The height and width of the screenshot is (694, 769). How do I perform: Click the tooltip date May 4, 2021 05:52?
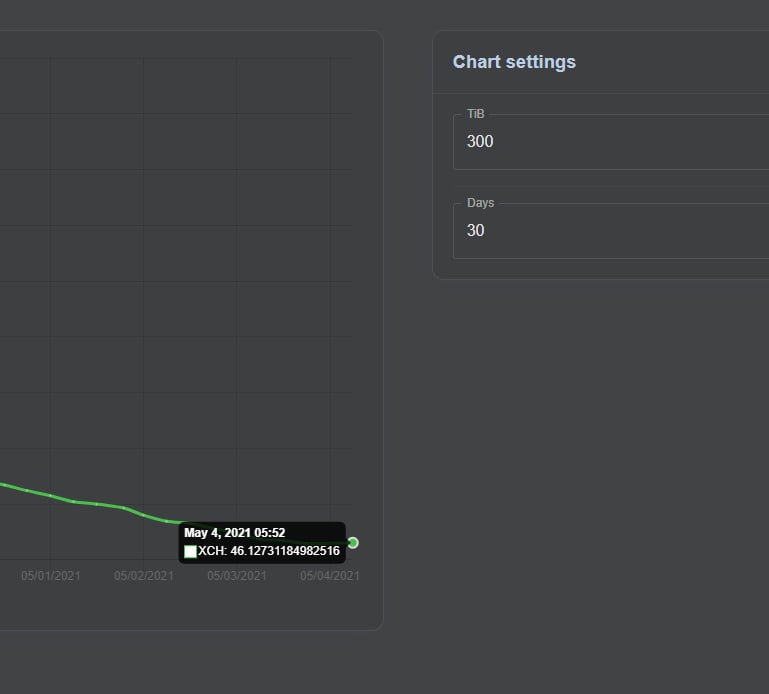click(234, 533)
